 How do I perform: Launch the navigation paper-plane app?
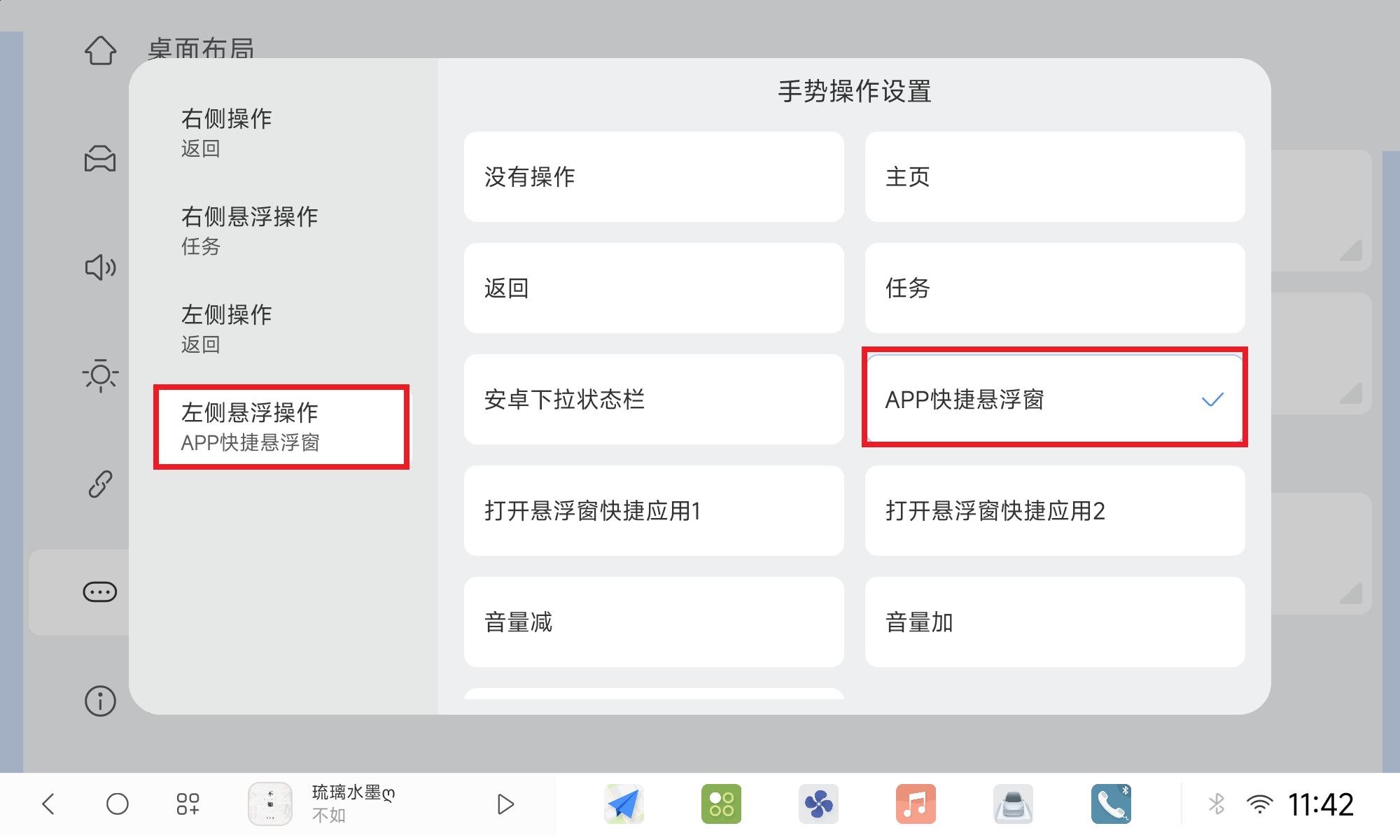click(x=624, y=804)
